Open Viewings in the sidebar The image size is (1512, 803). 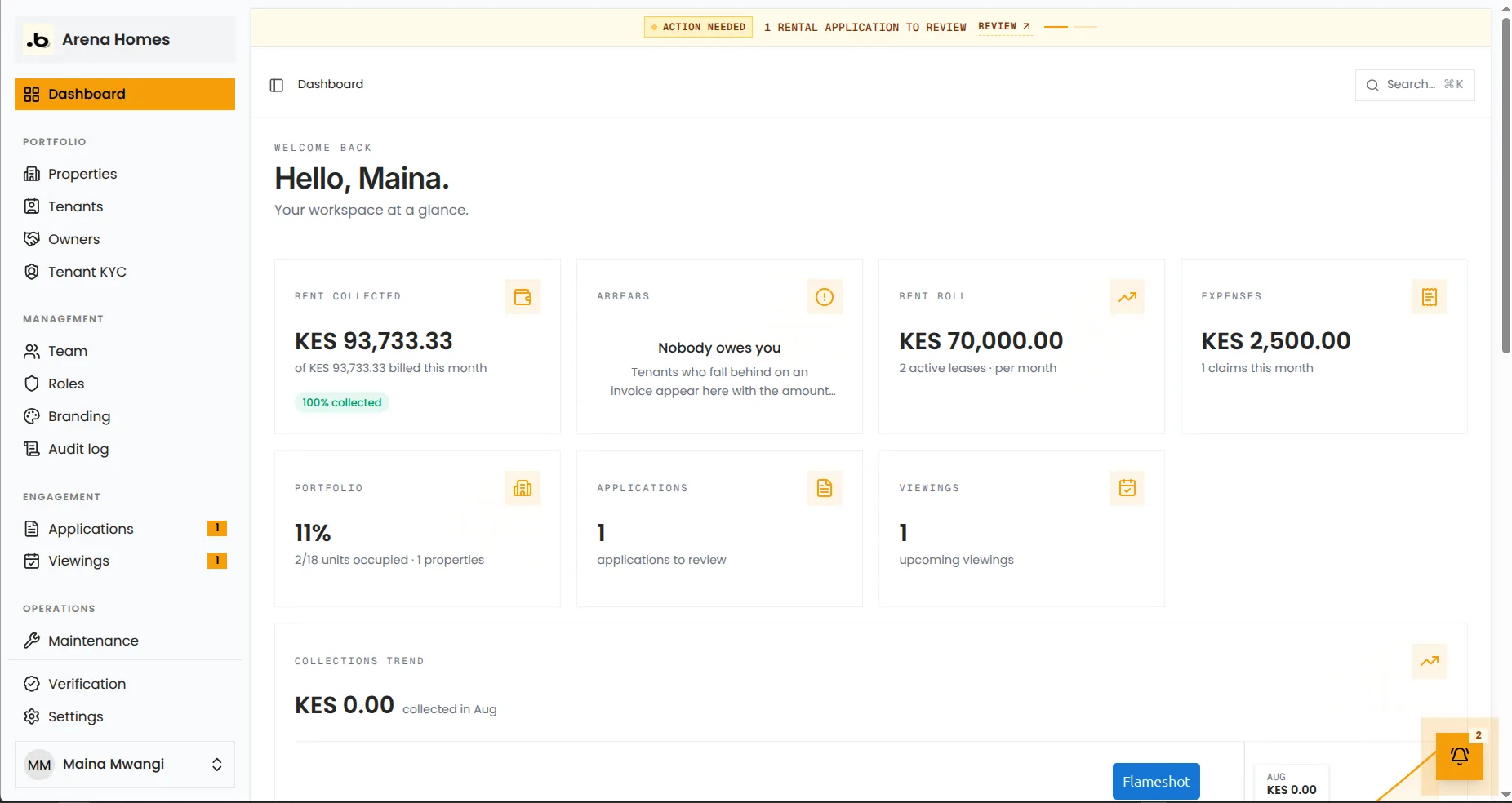coord(125,561)
